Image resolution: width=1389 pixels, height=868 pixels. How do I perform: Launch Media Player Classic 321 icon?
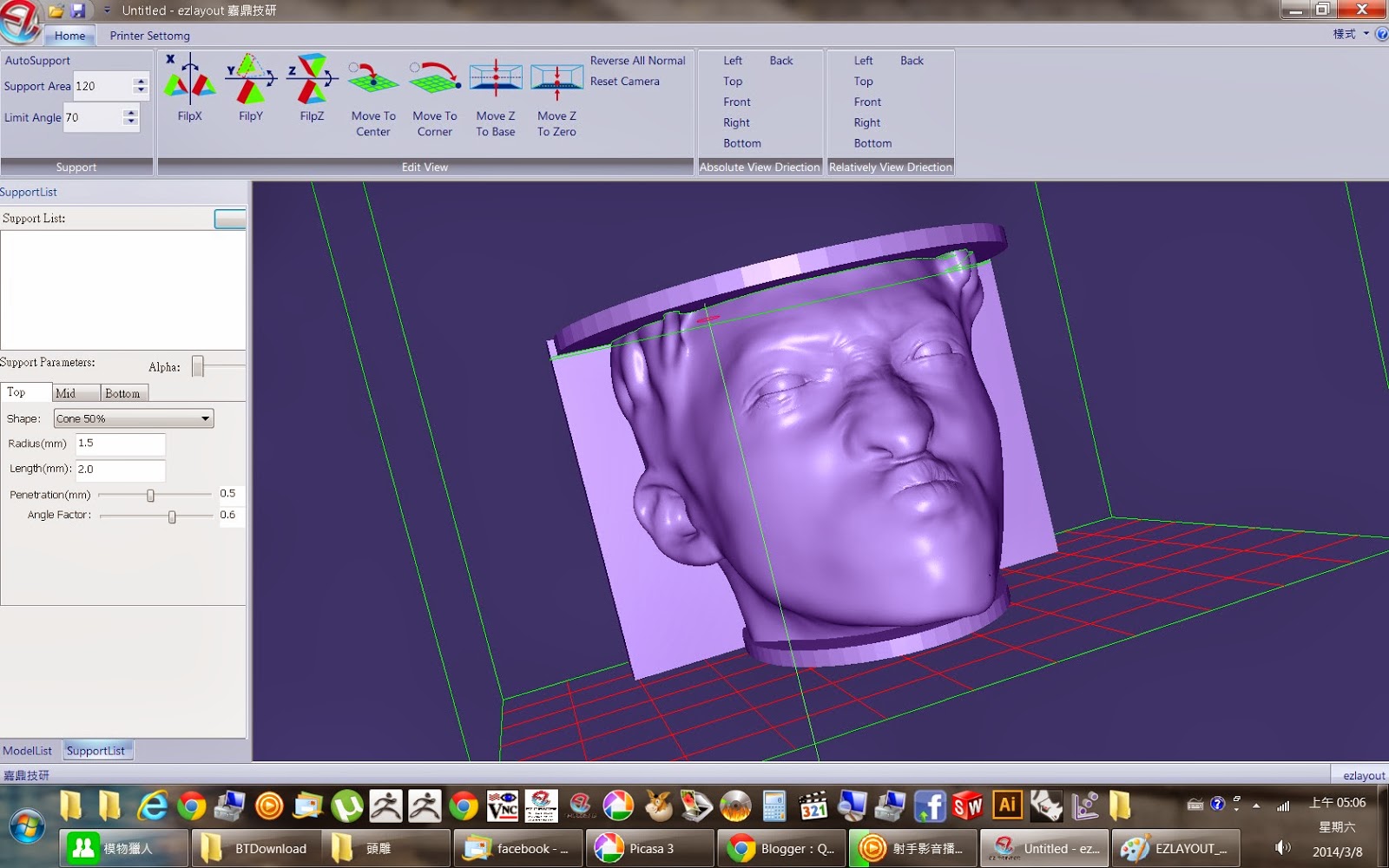[813, 806]
